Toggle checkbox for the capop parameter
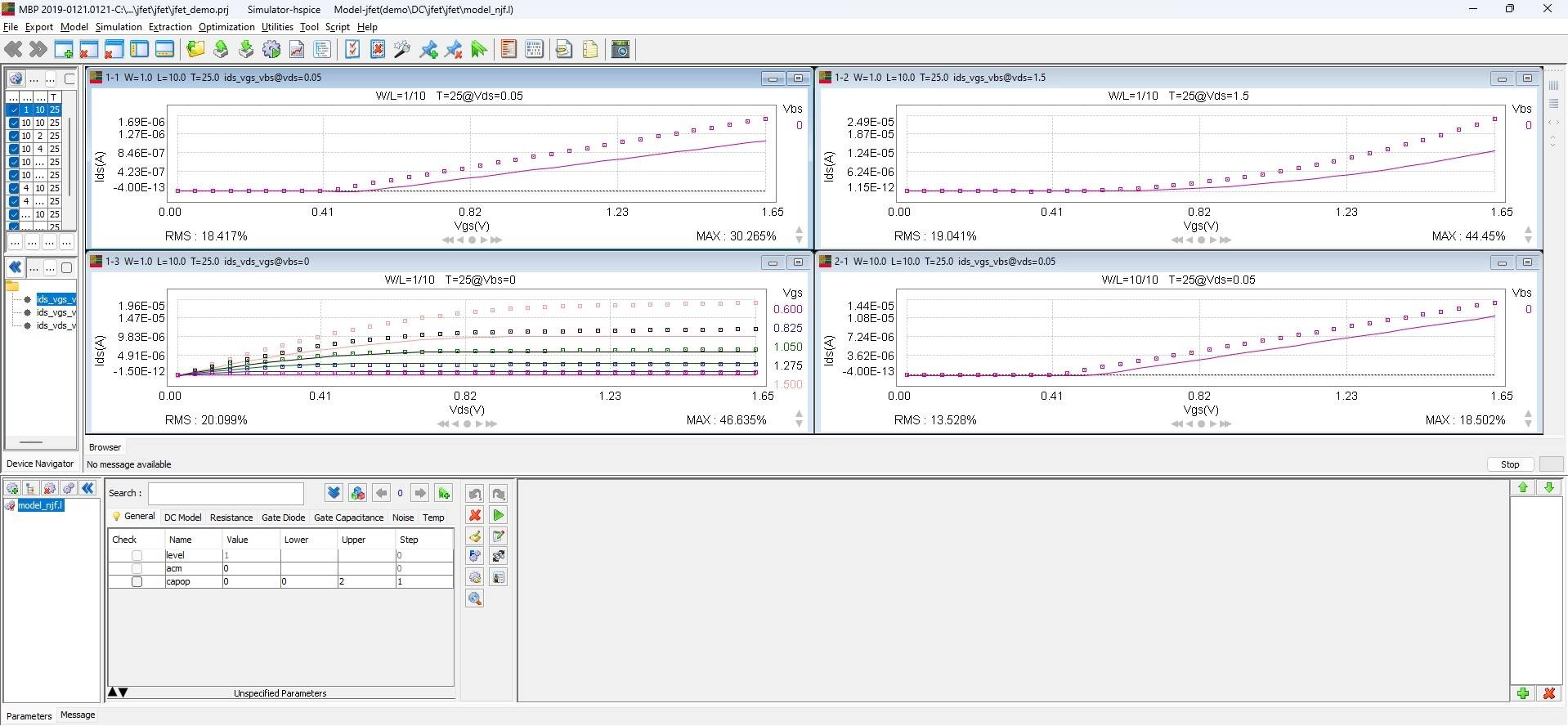The width and height of the screenshot is (1568, 726). (137, 581)
